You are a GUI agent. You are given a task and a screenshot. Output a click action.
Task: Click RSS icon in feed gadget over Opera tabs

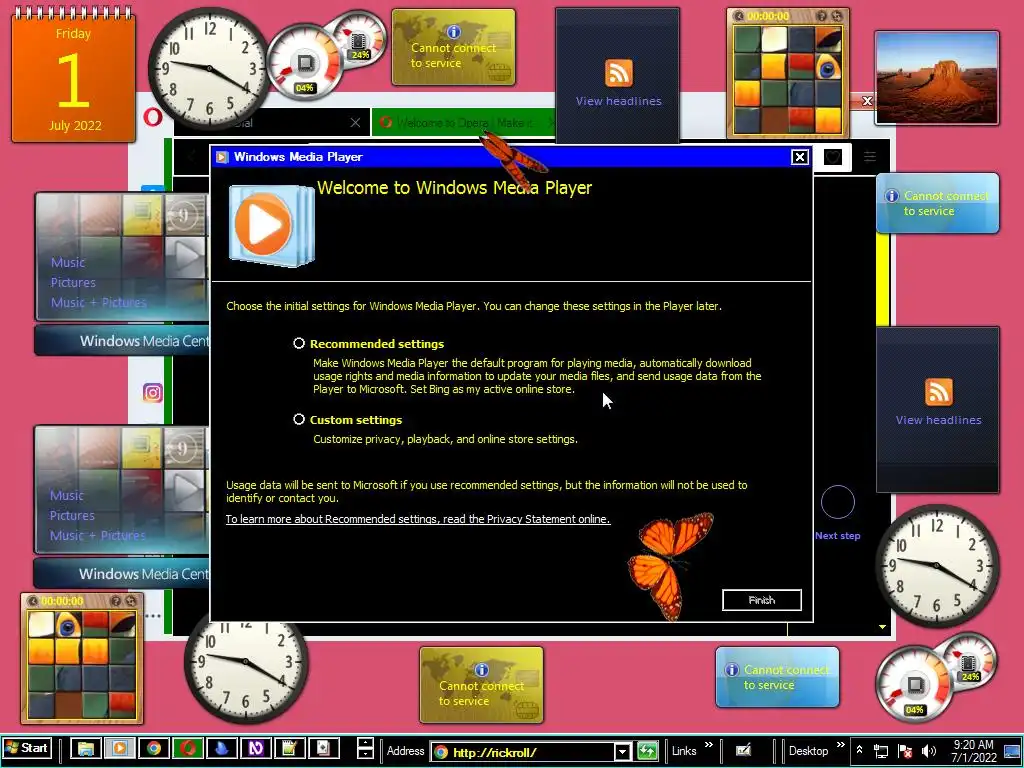618,72
